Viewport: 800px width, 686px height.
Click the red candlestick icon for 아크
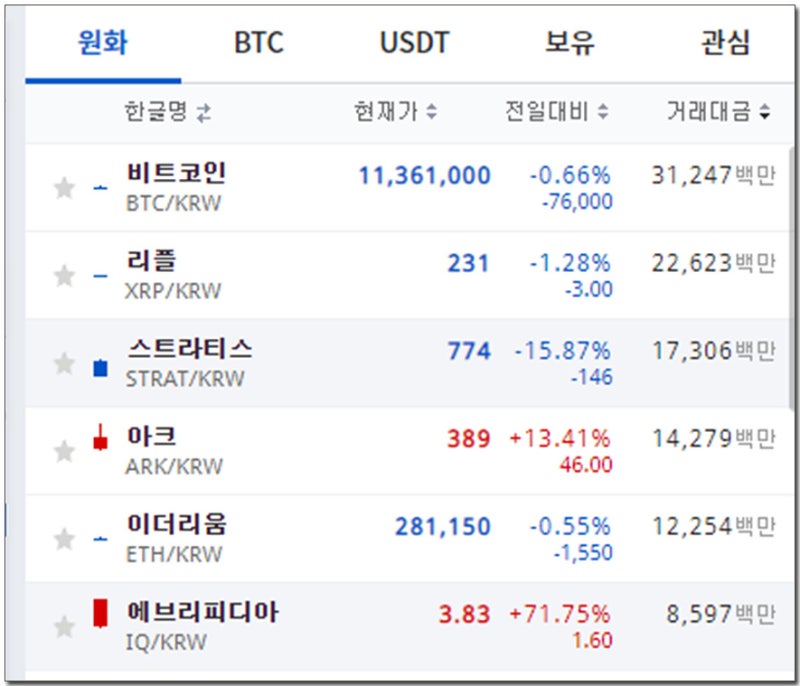tap(101, 438)
